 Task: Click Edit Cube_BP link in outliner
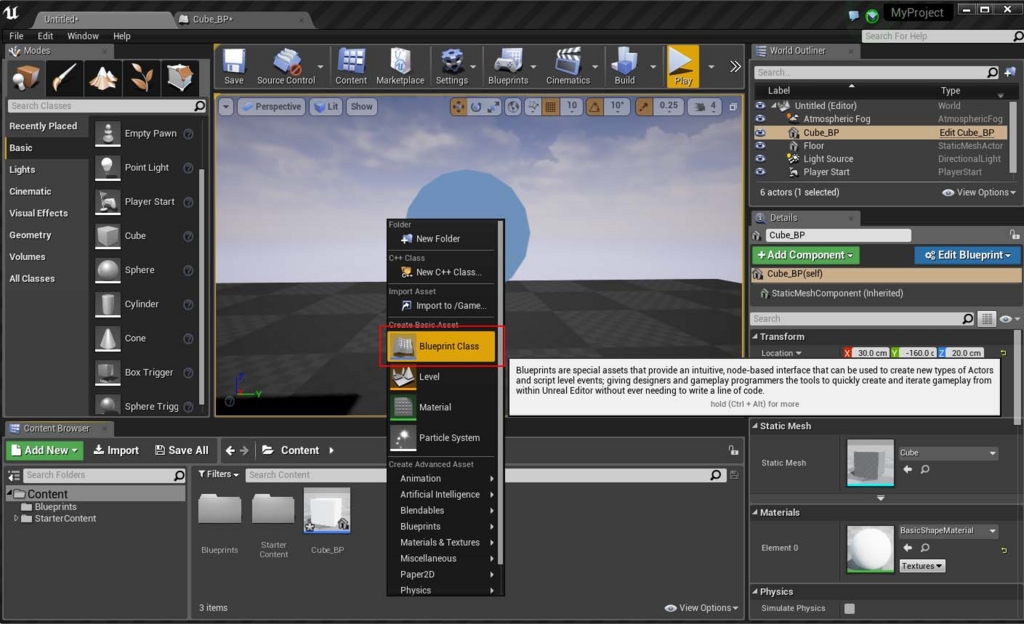(967, 133)
